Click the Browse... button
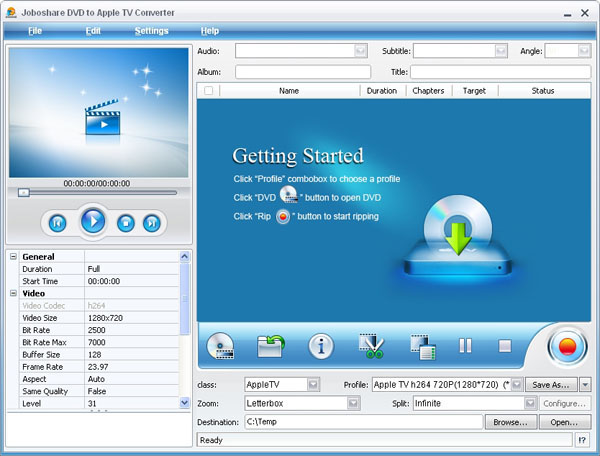The width and height of the screenshot is (600, 456). pos(510,422)
